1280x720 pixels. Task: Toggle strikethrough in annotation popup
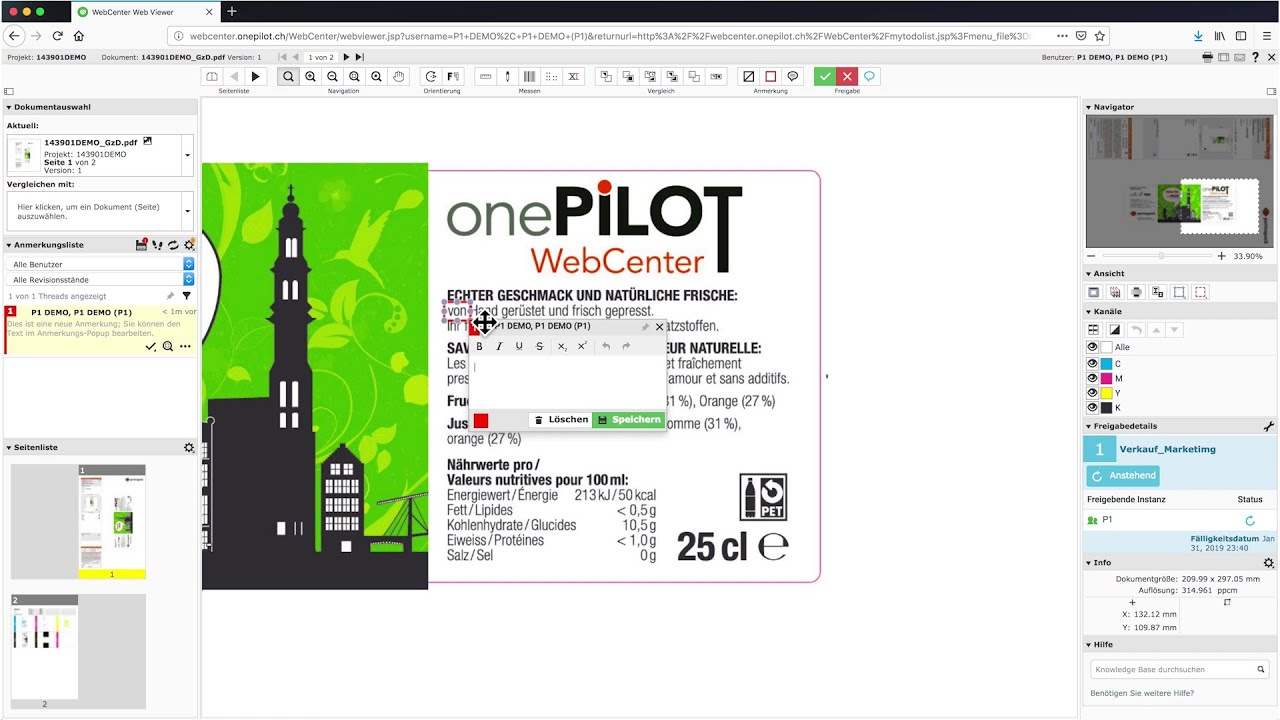540,346
